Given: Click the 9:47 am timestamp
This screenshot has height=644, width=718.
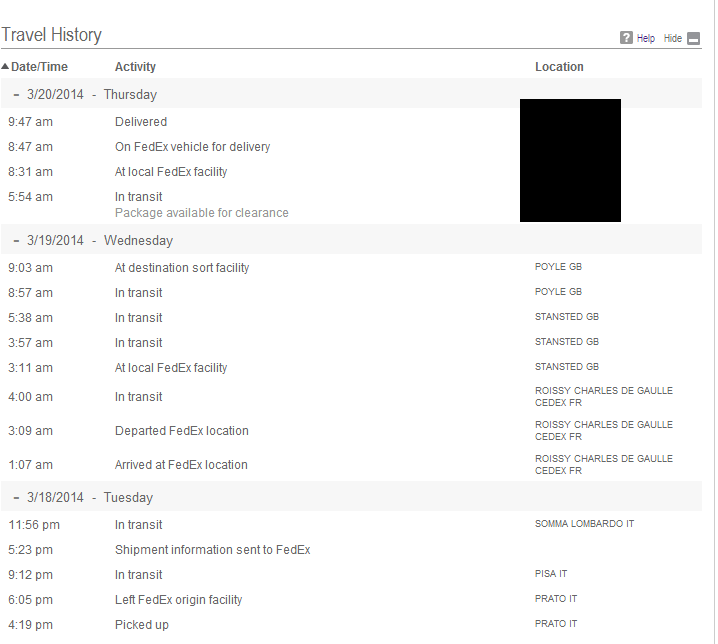Looking at the screenshot, I should 30,122.
